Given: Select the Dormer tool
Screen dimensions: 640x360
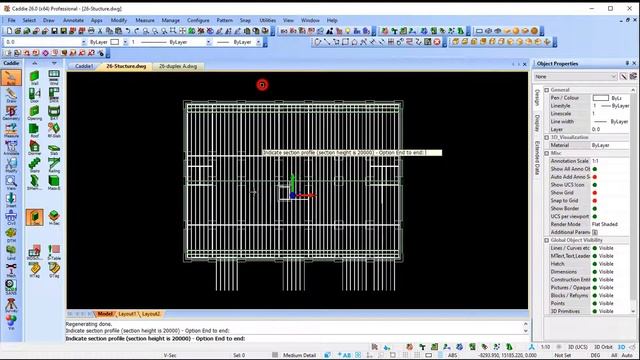Looking at the screenshot, I should tap(35, 148).
